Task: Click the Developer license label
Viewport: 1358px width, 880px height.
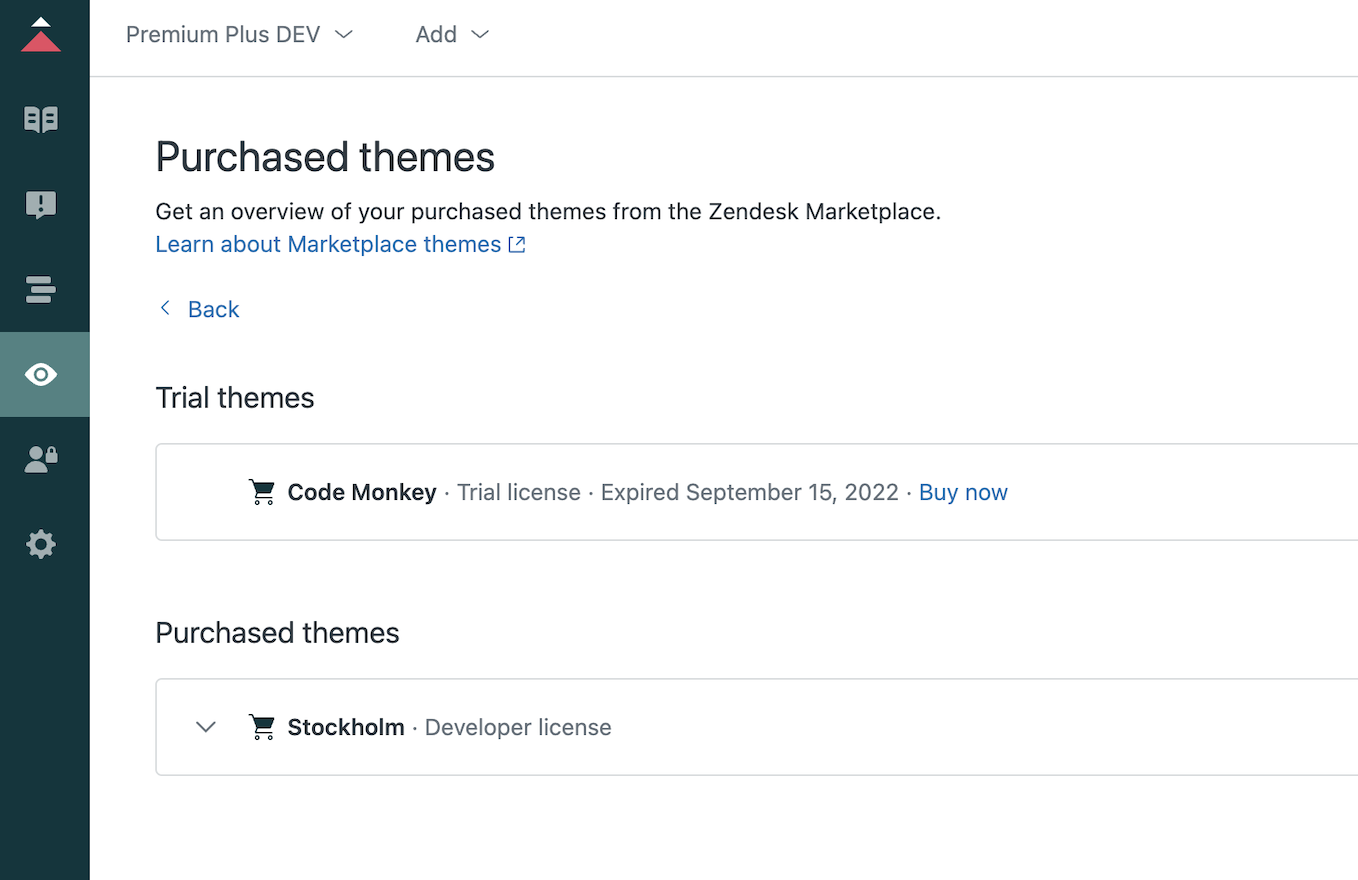Action: tap(518, 727)
